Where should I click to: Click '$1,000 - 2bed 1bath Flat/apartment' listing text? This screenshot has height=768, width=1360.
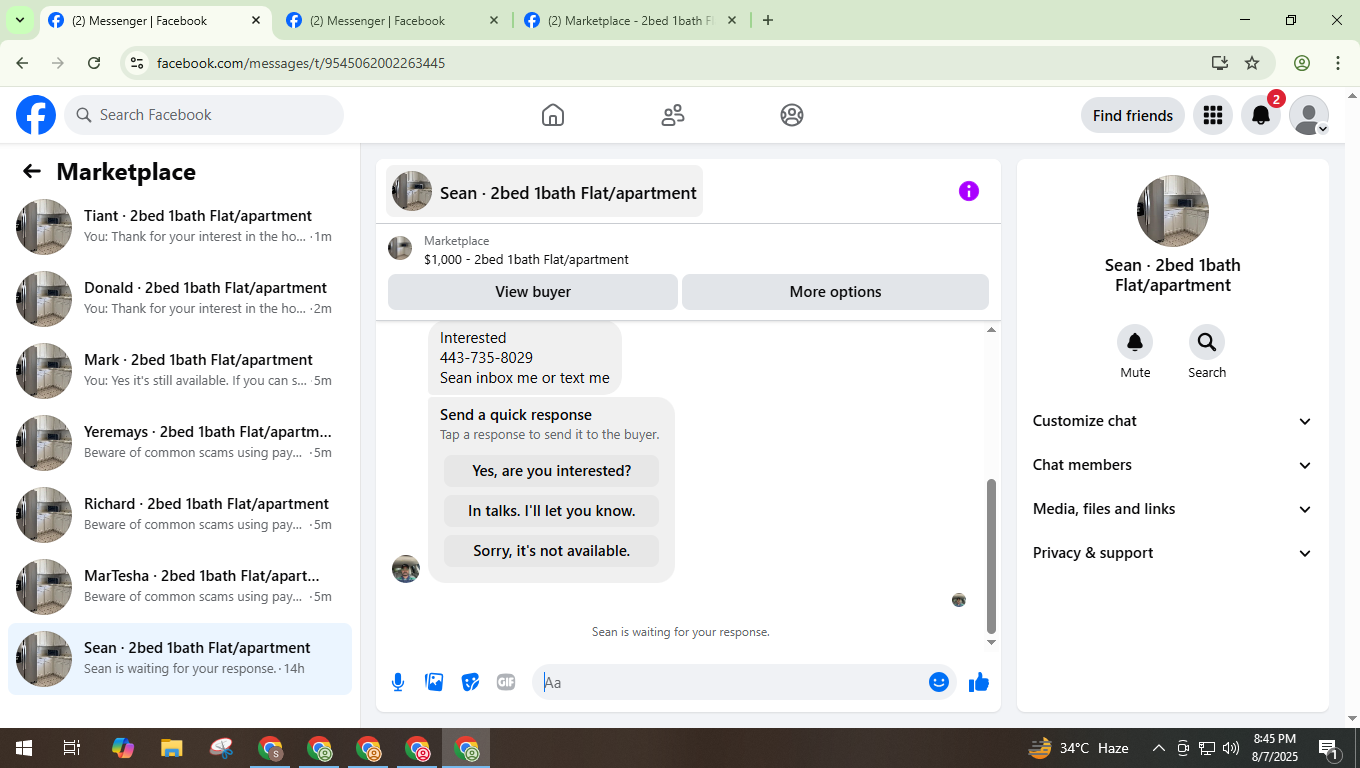[x=526, y=259]
